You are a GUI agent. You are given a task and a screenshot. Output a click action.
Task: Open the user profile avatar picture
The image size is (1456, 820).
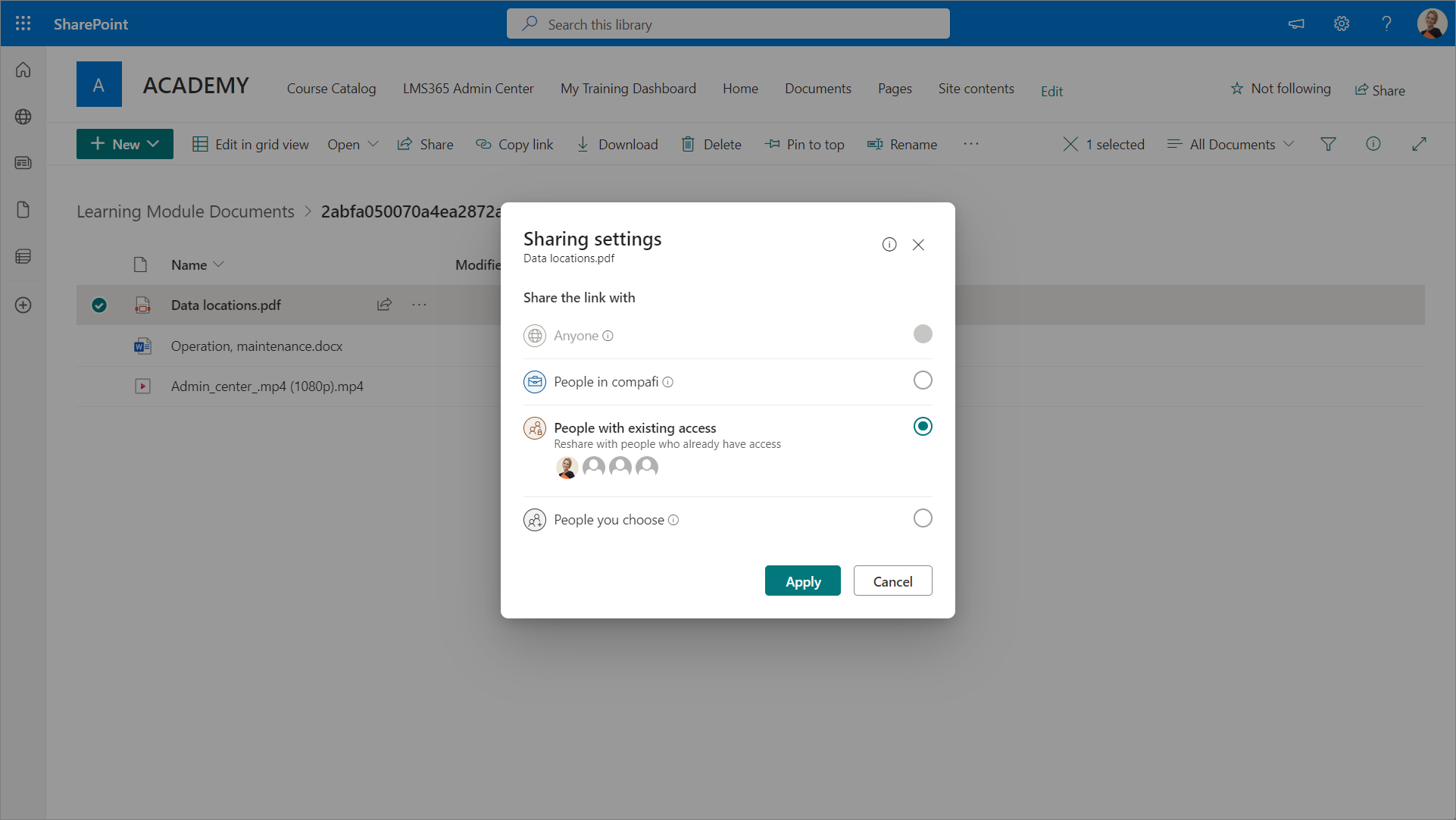point(1431,23)
